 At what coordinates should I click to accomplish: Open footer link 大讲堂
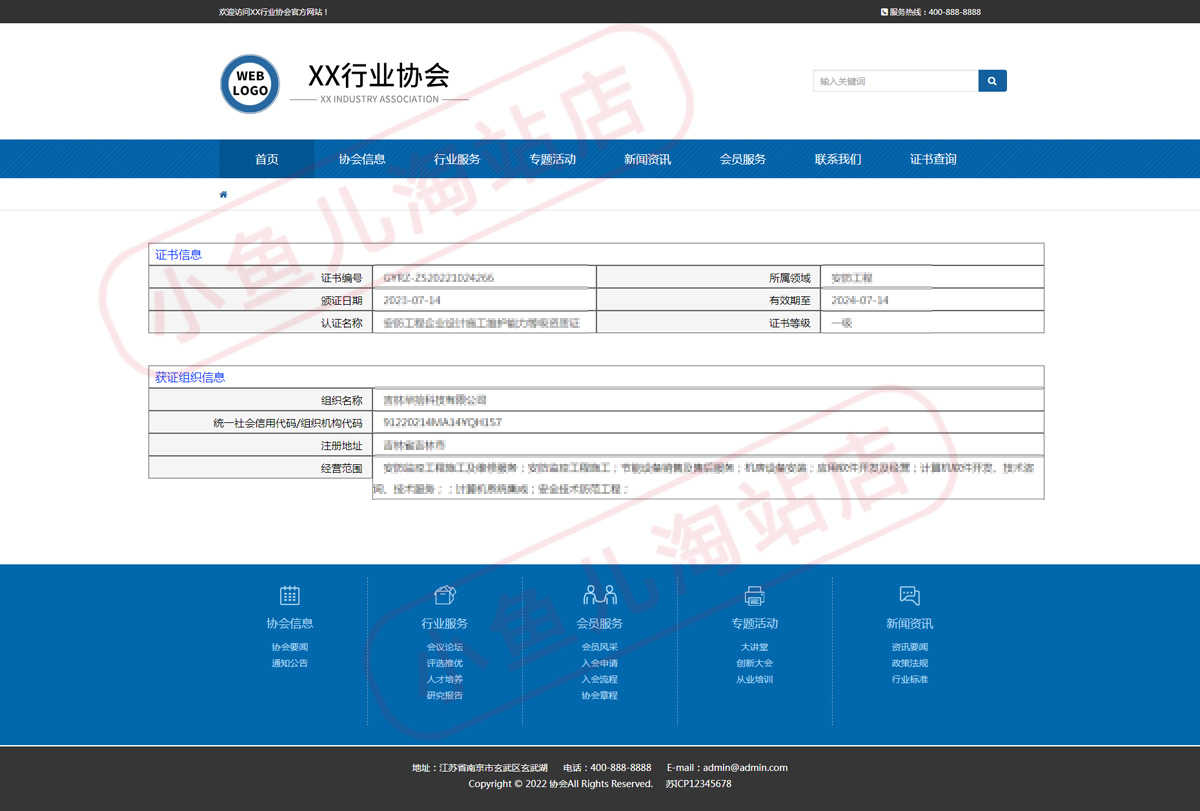755,647
